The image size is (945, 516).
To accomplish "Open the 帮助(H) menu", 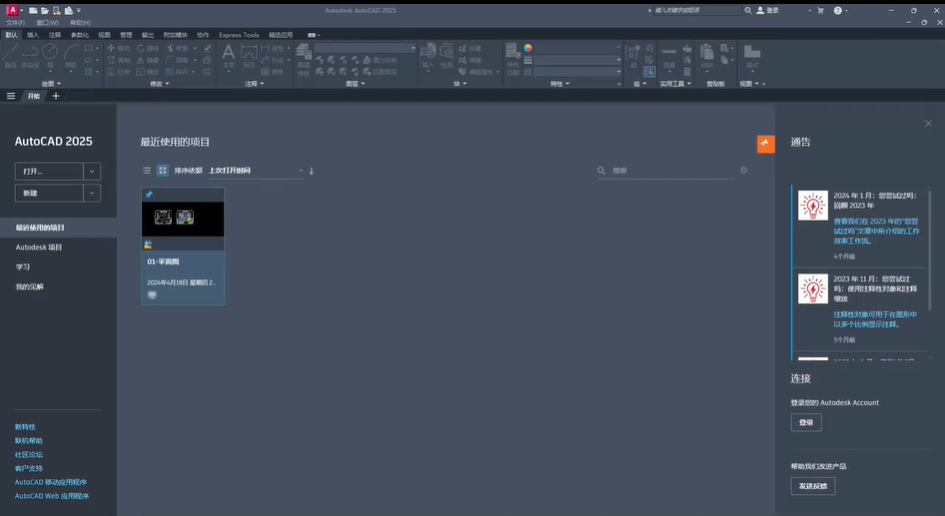I will (x=80, y=23).
